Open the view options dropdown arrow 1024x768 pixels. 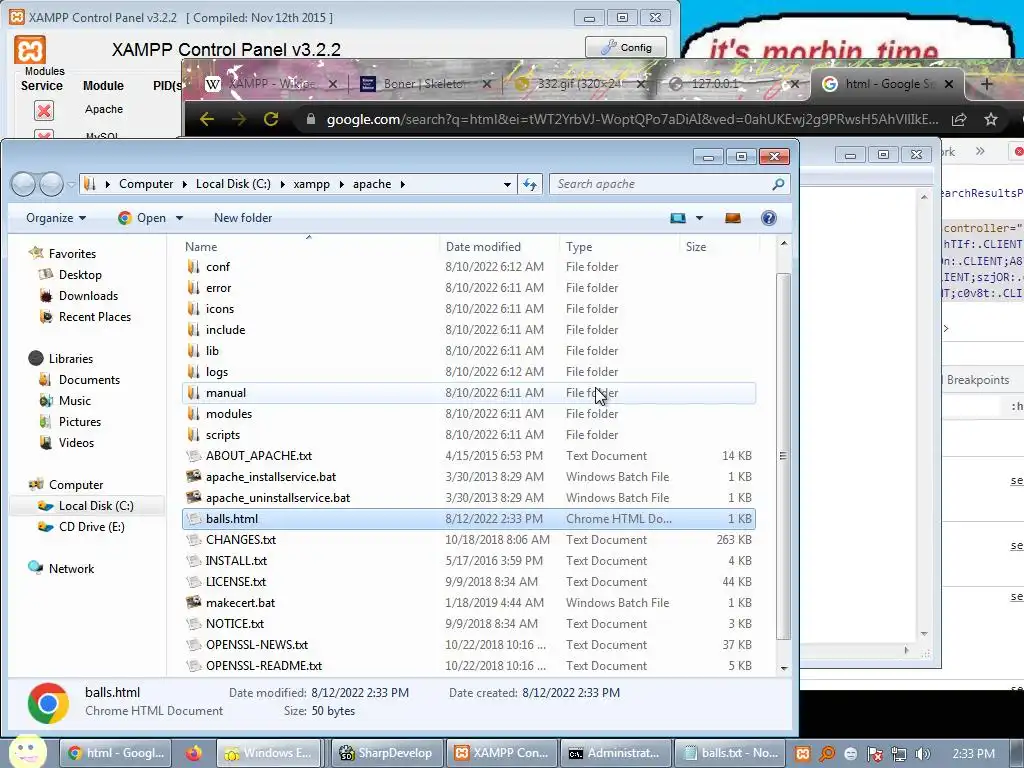coord(699,218)
